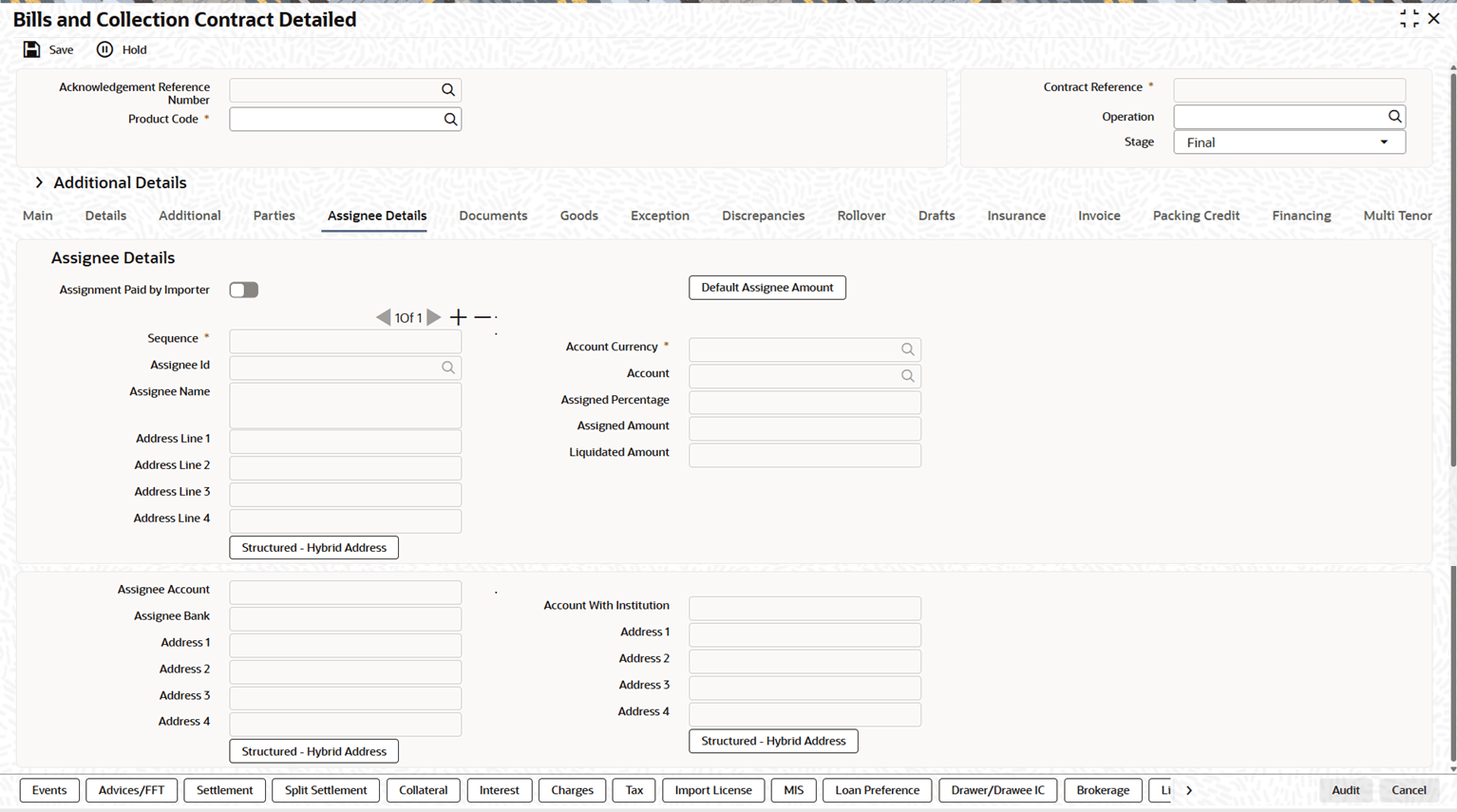The height and width of the screenshot is (812, 1457).
Task: Click the vertical scrollbar on the right
Action: point(1452,270)
